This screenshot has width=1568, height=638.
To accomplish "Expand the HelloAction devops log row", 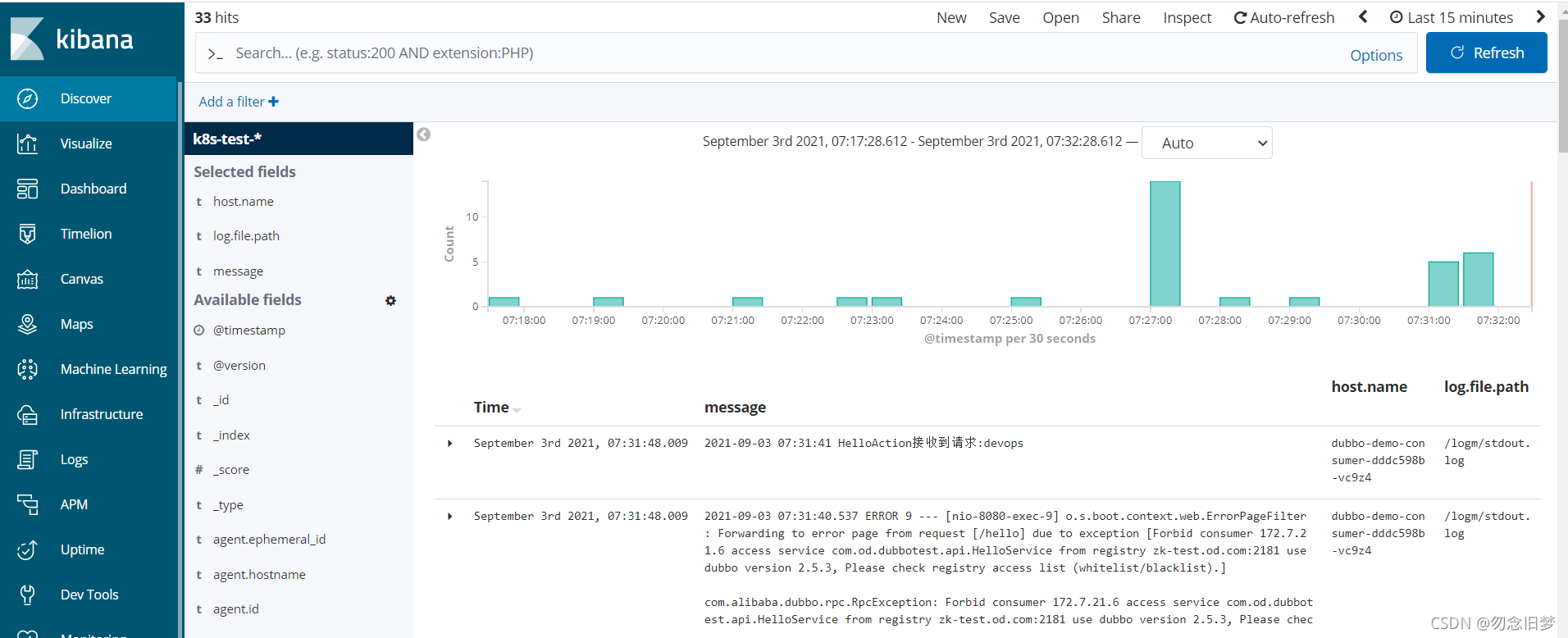I will coord(449,444).
